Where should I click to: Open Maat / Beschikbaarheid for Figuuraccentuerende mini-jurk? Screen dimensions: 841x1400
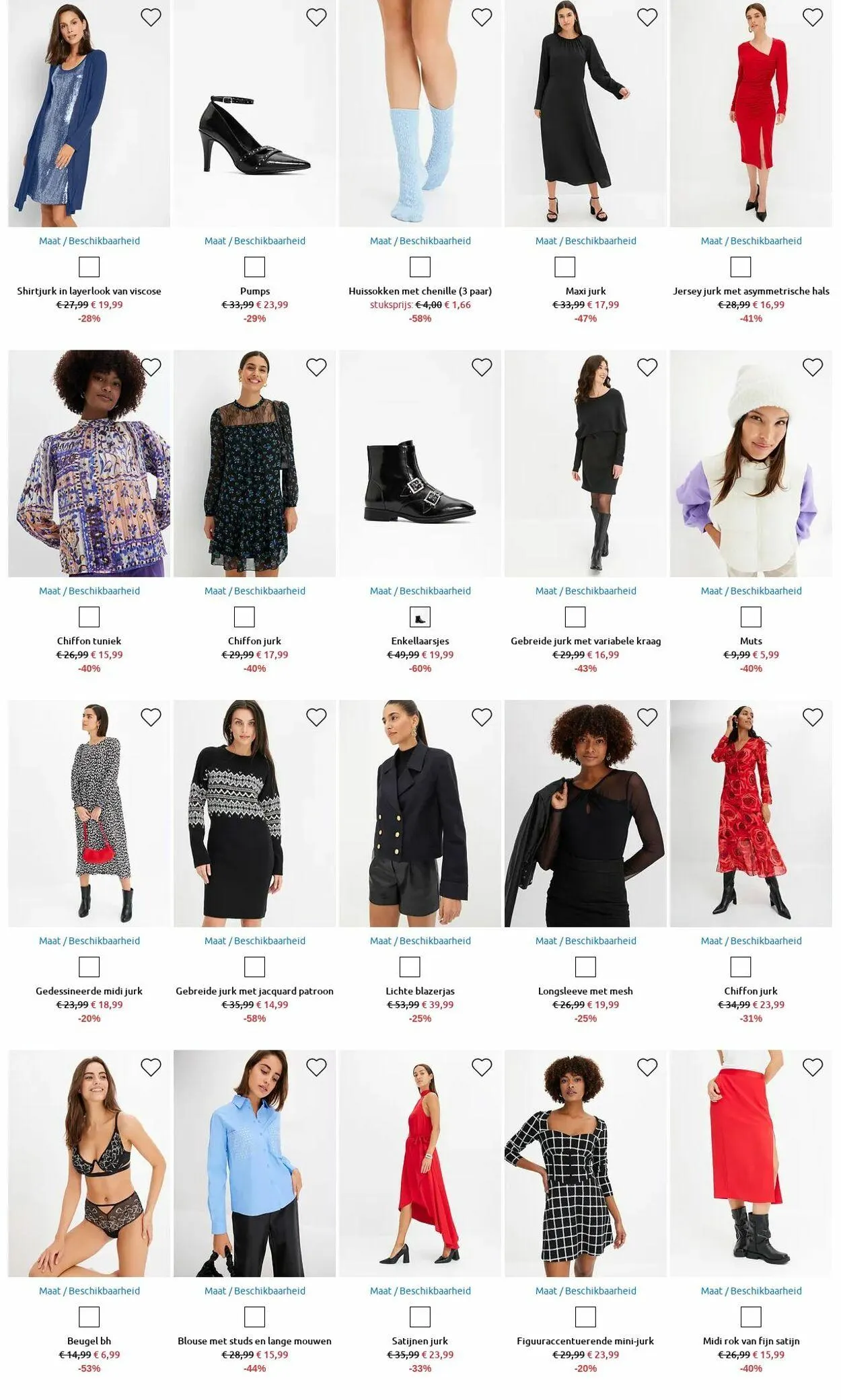[585, 1291]
